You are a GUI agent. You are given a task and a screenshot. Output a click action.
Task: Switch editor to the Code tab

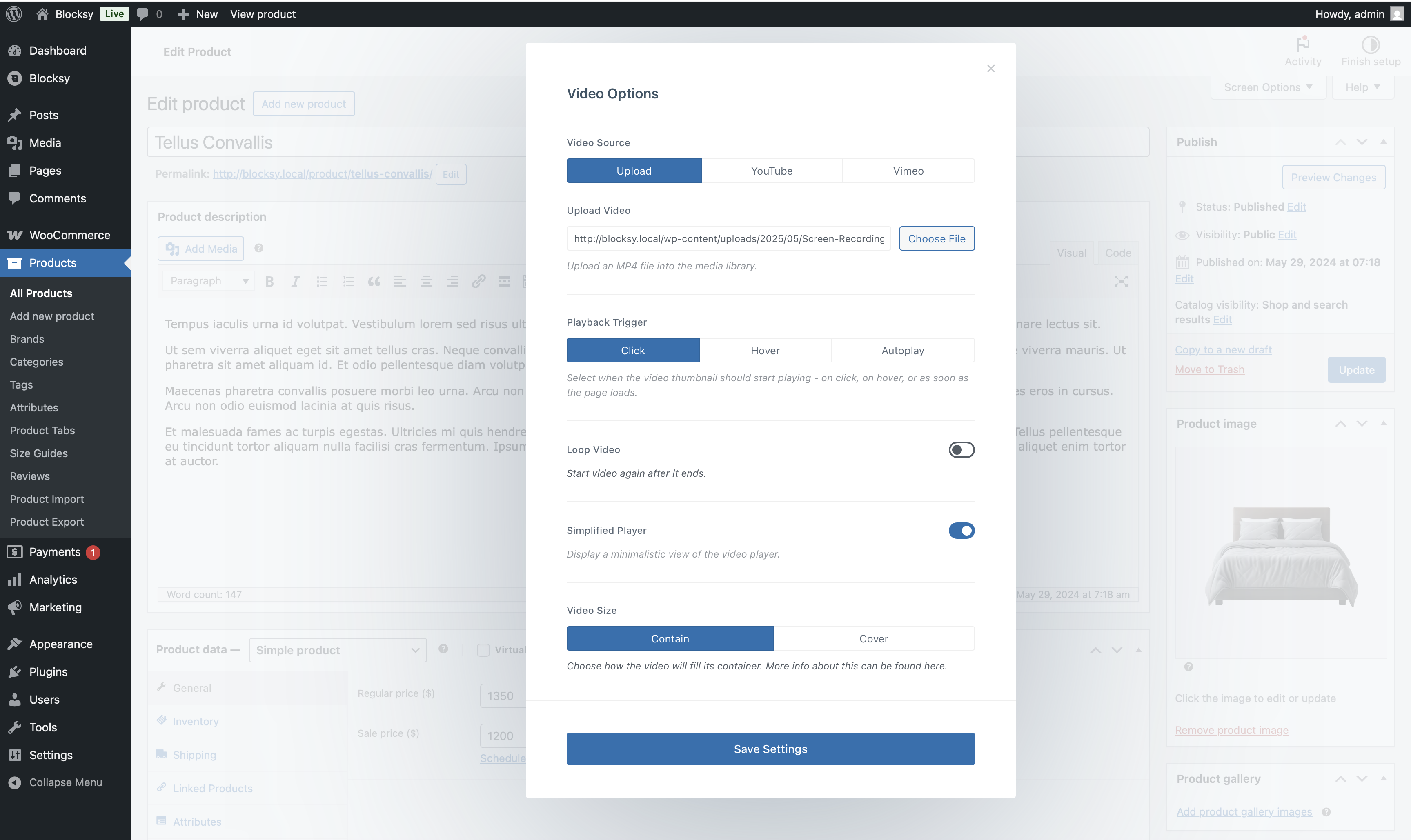point(1118,253)
